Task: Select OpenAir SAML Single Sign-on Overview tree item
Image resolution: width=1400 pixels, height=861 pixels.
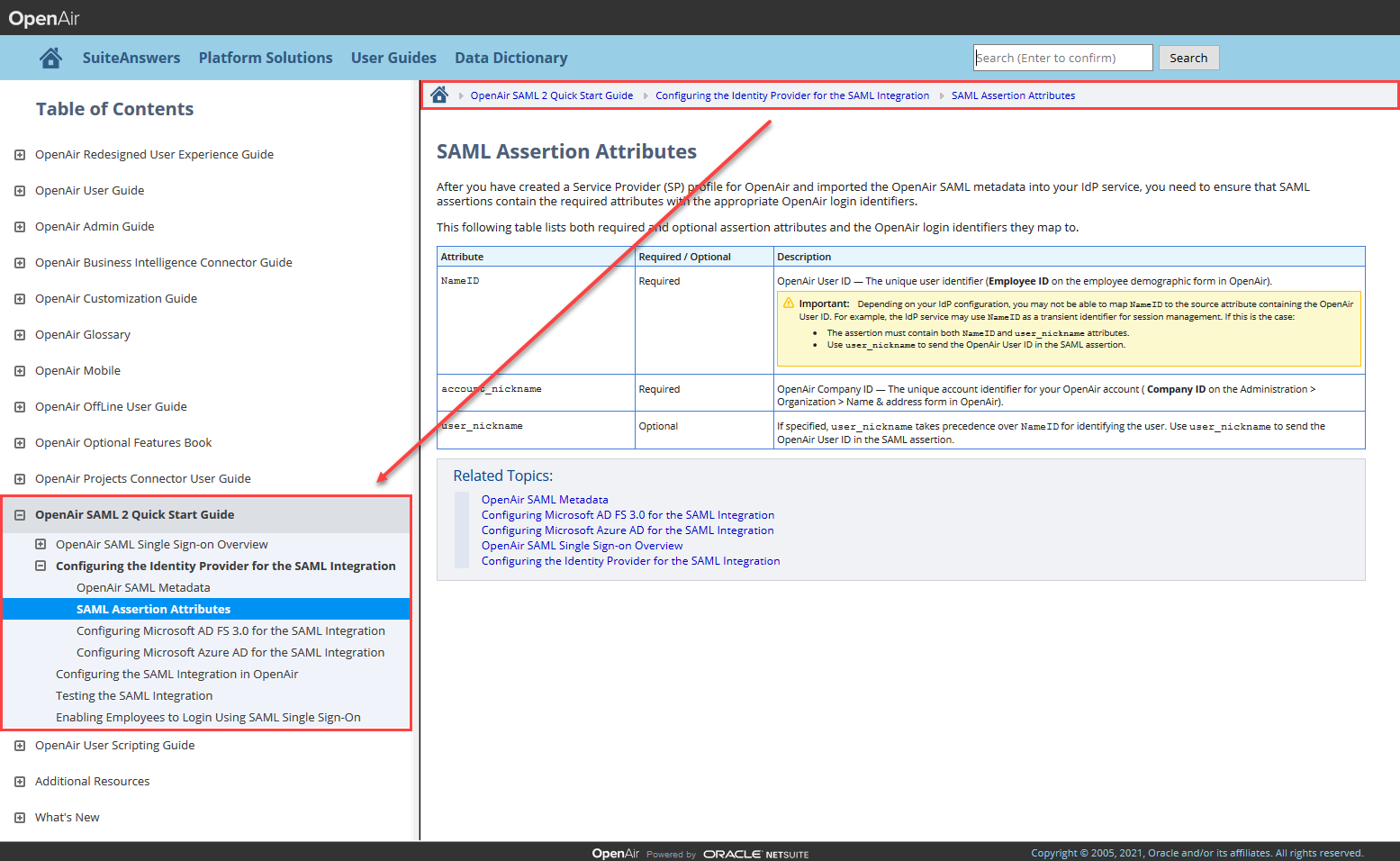Action: pyautogui.click(x=162, y=544)
